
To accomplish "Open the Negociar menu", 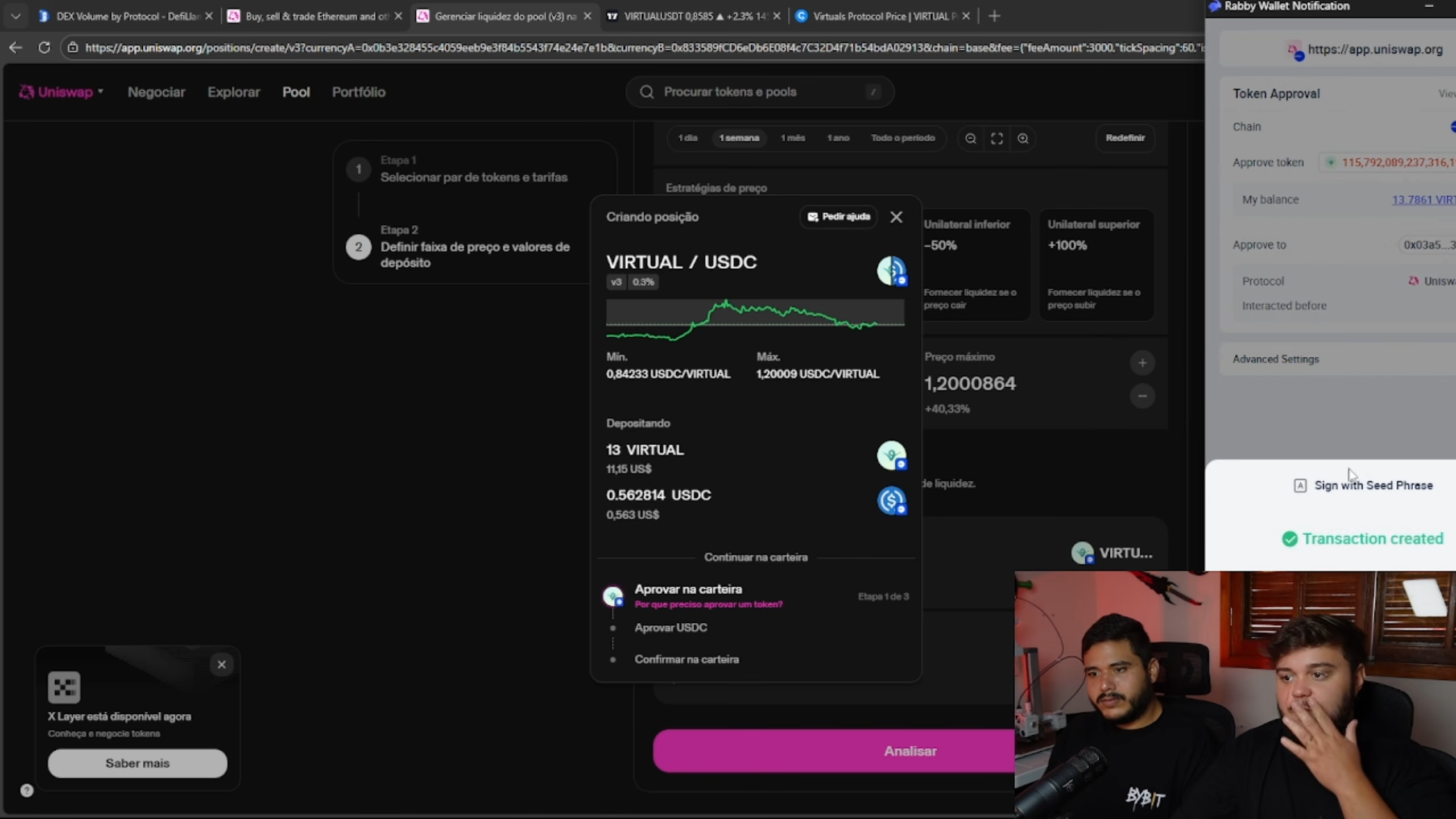I will (156, 92).
